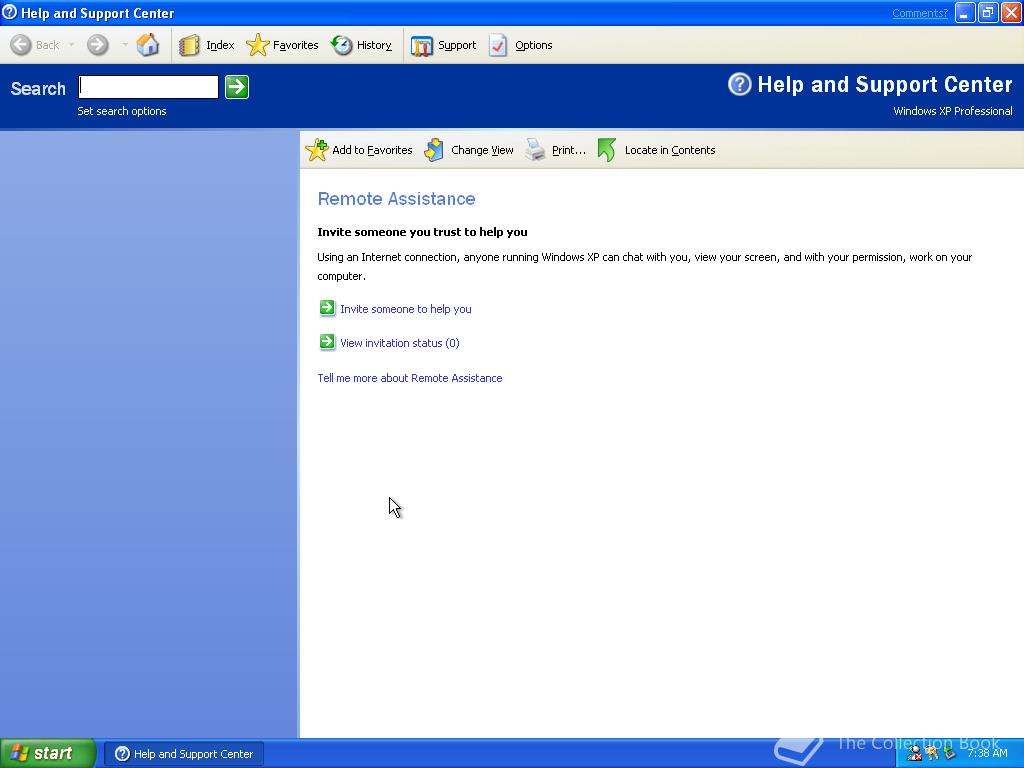This screenshot has width=1024, height=768.
Task: Open Set search options link
Action: click(x=122, y=111)
